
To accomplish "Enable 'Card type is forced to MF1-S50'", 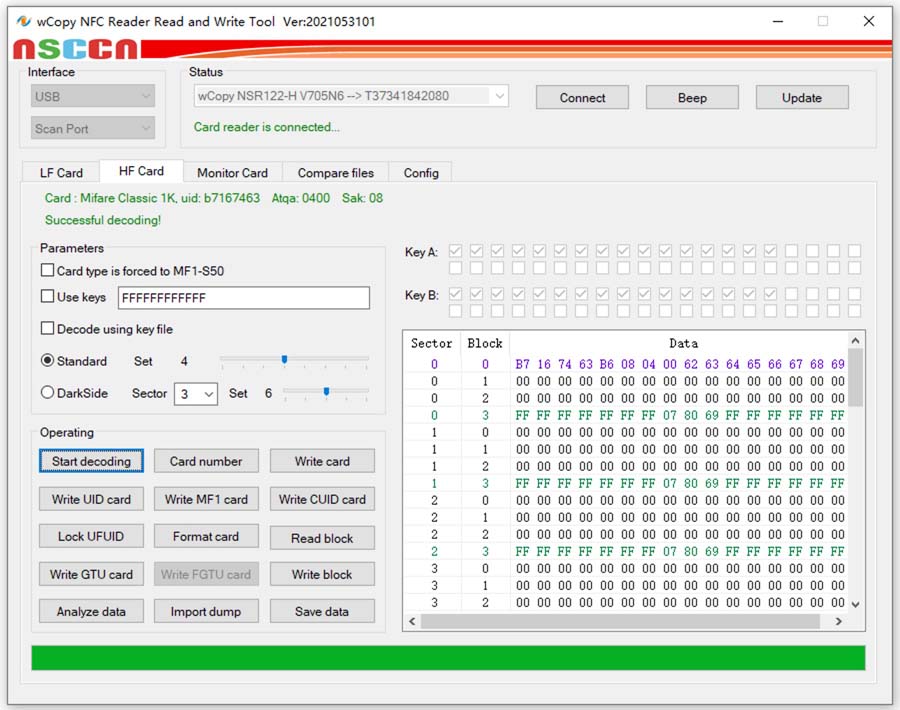I will pos(48,270).
